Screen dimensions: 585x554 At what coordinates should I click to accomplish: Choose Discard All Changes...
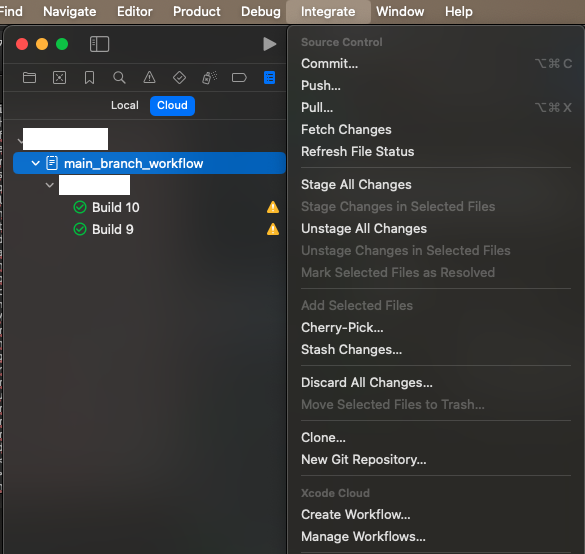tap(436, 382)
